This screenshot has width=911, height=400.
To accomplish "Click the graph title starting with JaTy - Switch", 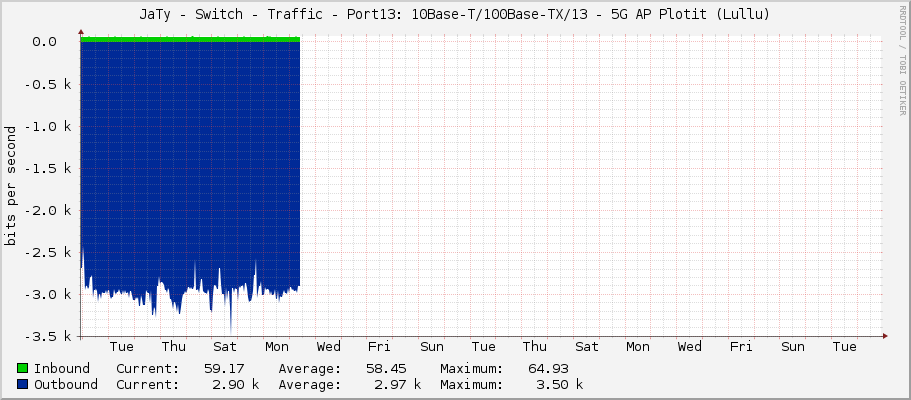I will pos(454,15).
